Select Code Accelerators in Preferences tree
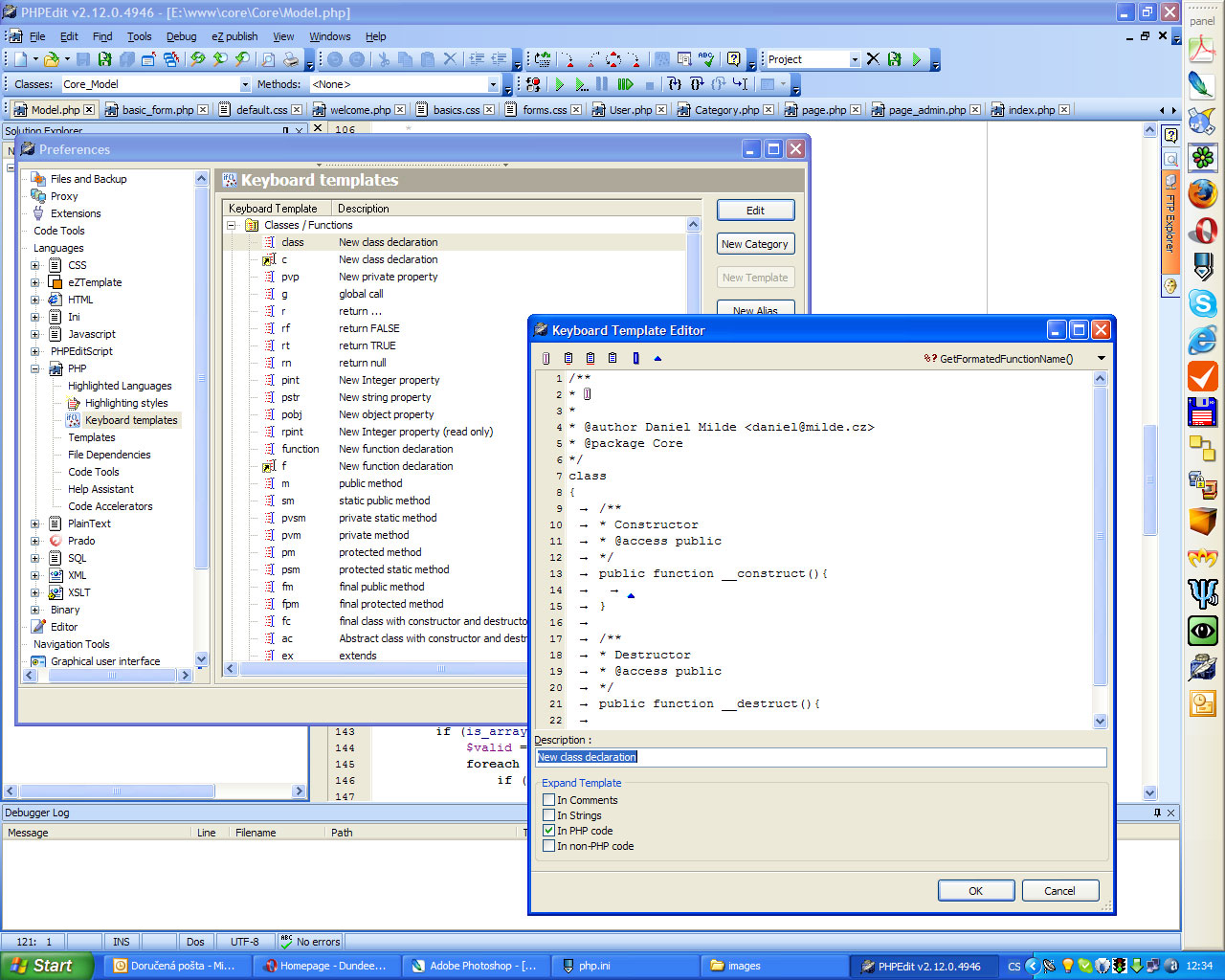Screen dimensions: 1225x980 [110, 506]
